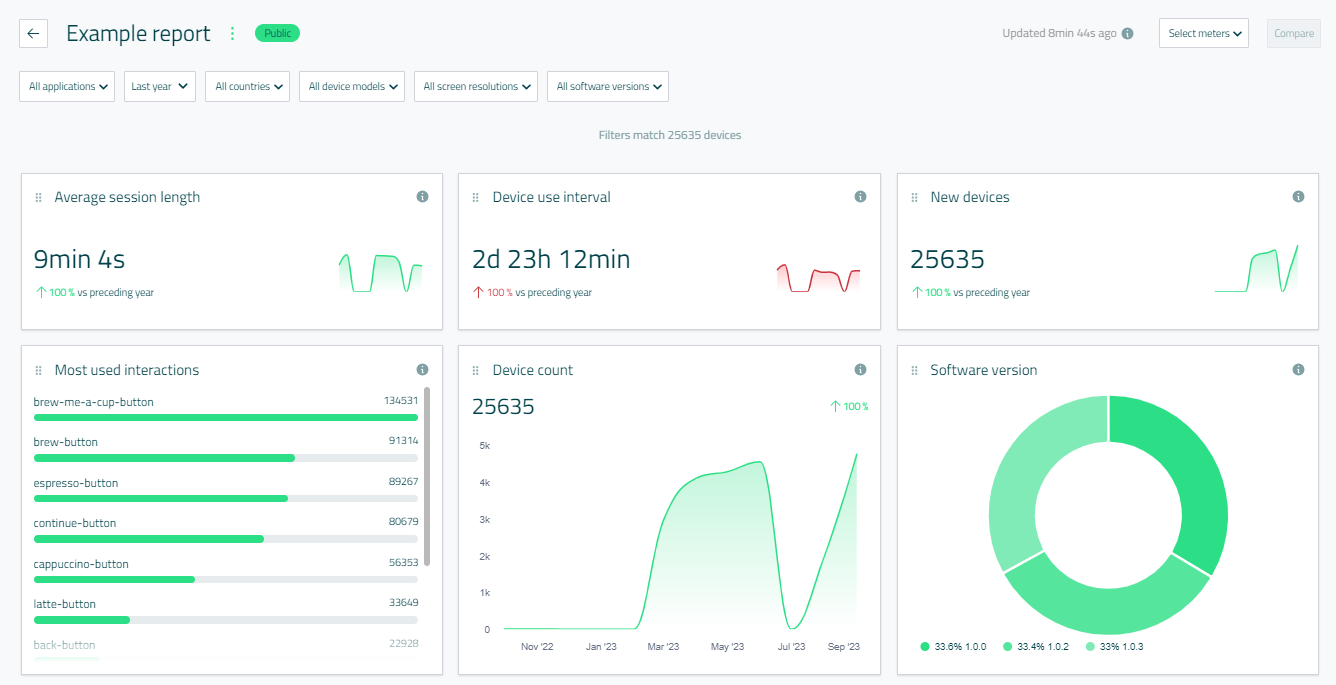The width and height of the screenshot is (1336, 685).
Task: Click info icon on Software version card
Action: (1298, 370)
